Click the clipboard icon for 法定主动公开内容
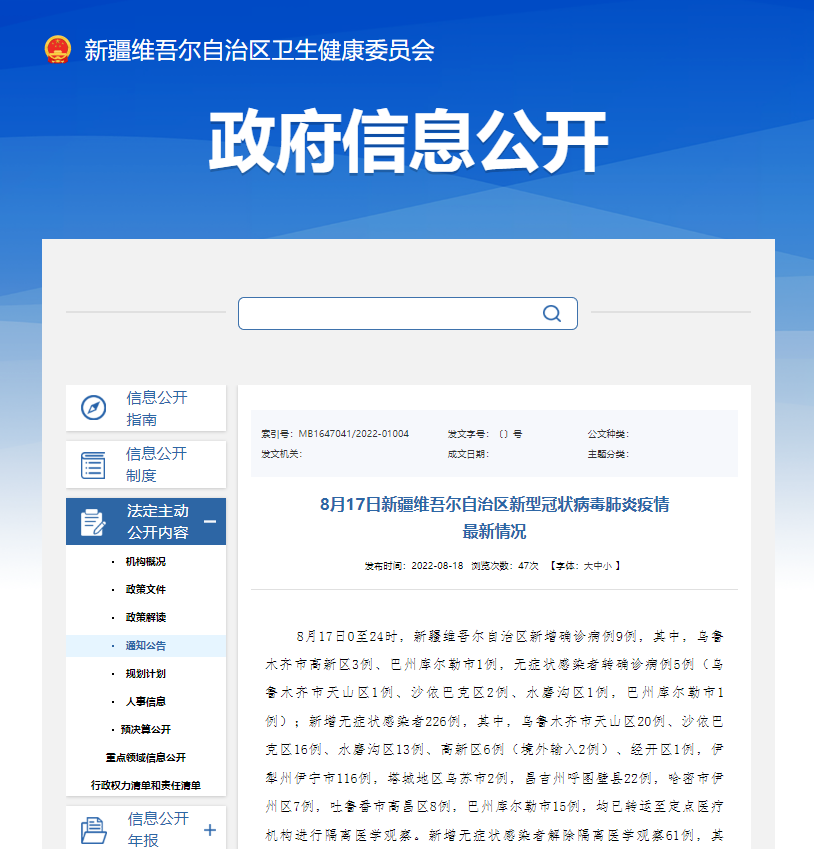Viewport: 814px width, 849px height. (93, 522)
